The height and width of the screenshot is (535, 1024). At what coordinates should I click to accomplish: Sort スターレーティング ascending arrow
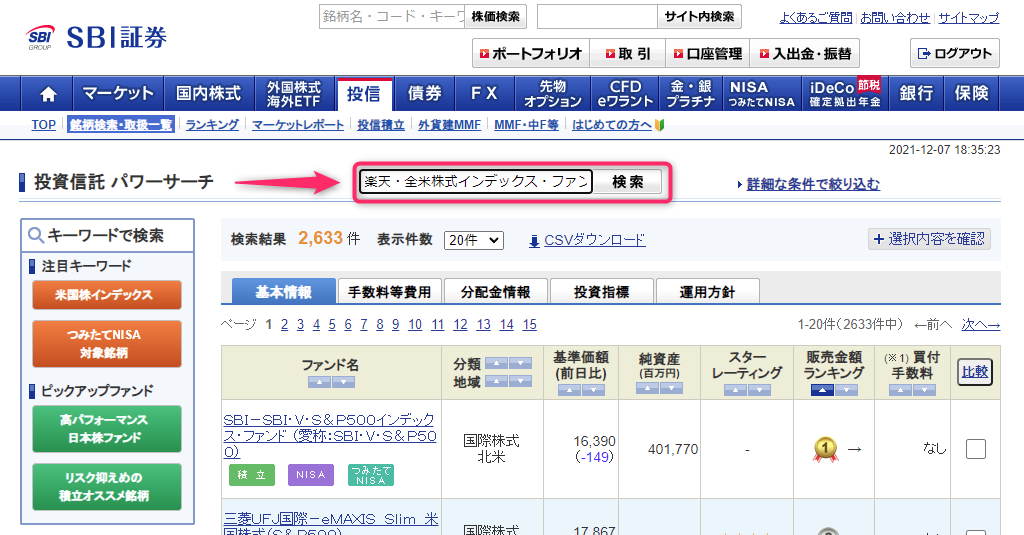tap(735, 390)
